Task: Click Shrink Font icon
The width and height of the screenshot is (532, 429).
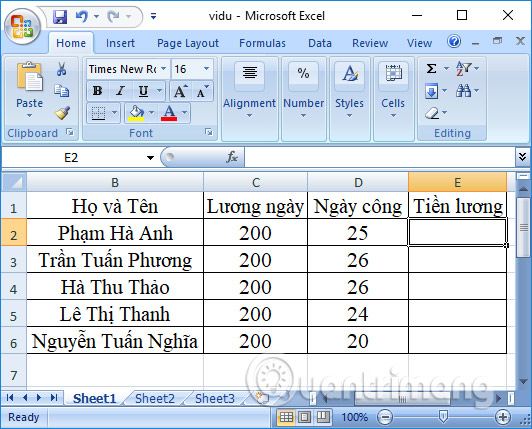Action: point(203,91)
